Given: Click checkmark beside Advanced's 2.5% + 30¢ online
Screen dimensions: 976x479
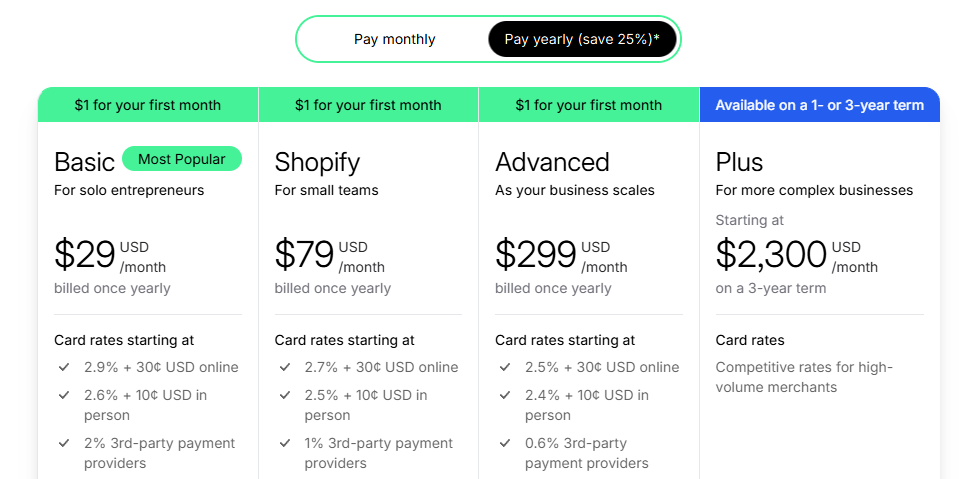Looking at the screenshot, I should coord(504,367).
